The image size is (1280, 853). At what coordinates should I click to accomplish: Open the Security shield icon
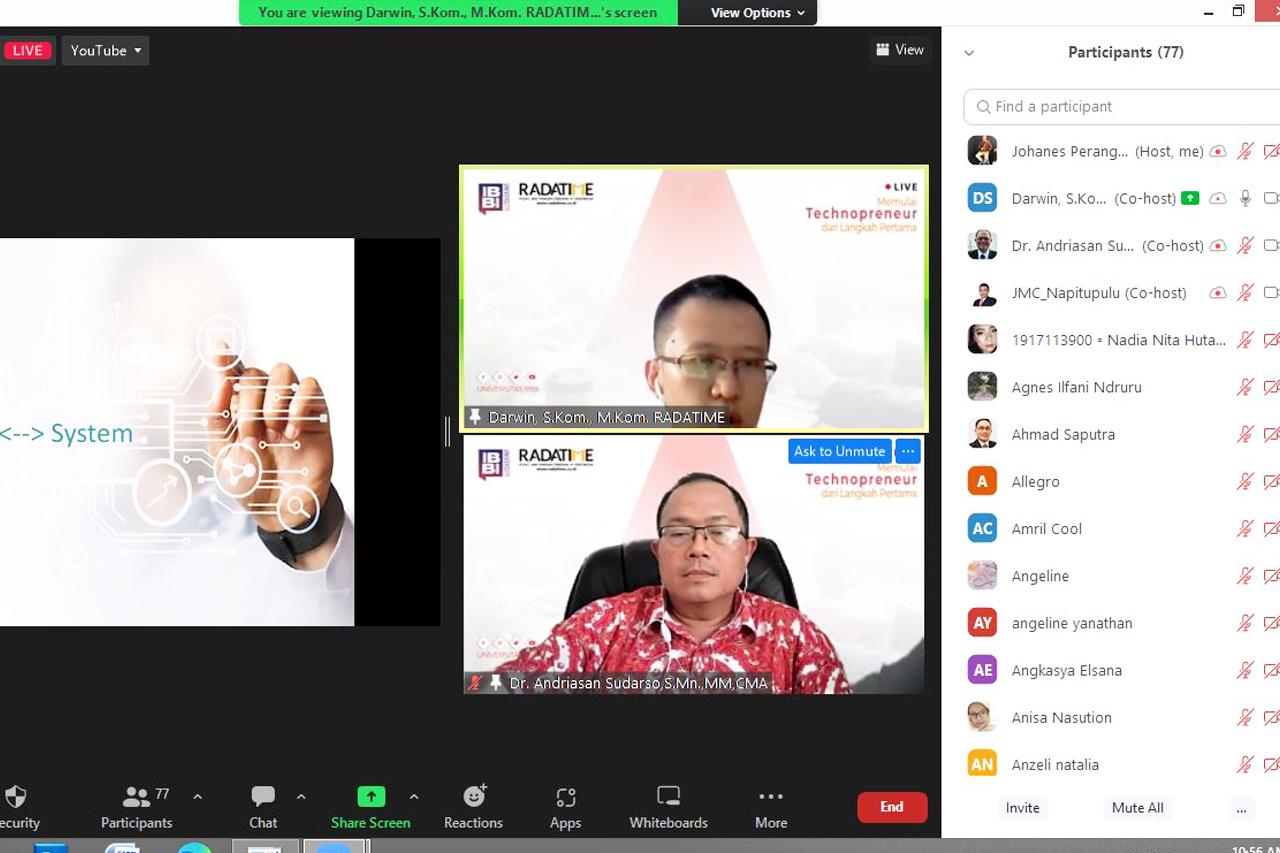point(16,797)
